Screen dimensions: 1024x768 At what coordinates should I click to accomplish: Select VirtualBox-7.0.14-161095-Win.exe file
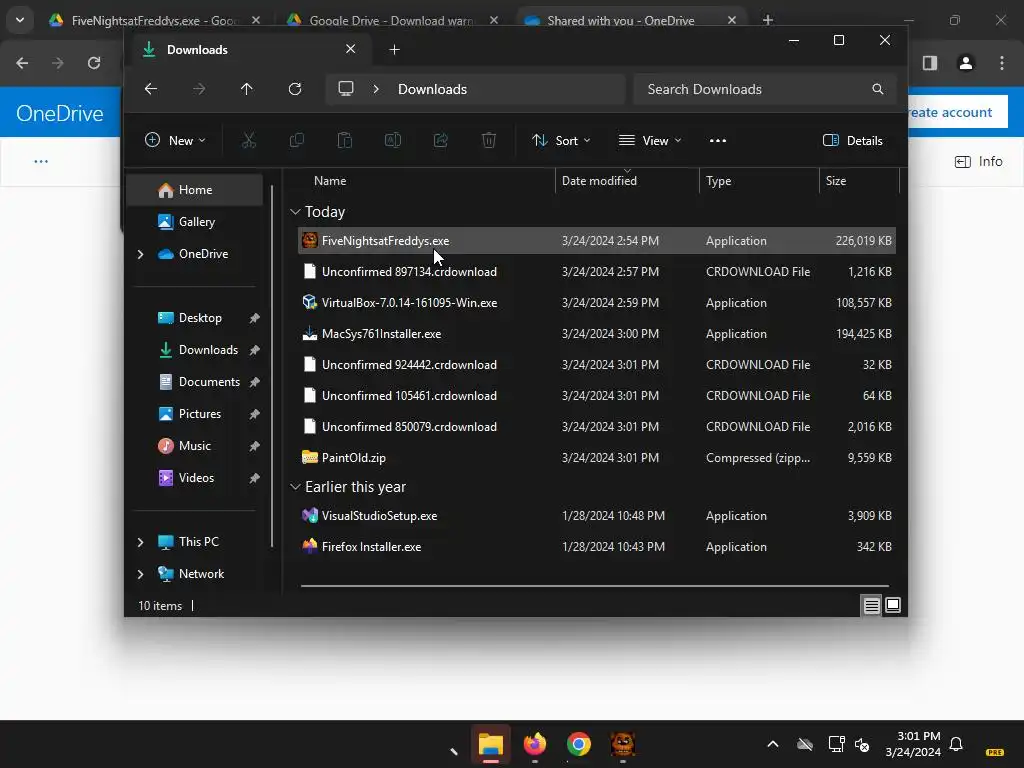(x=597, y=302)
